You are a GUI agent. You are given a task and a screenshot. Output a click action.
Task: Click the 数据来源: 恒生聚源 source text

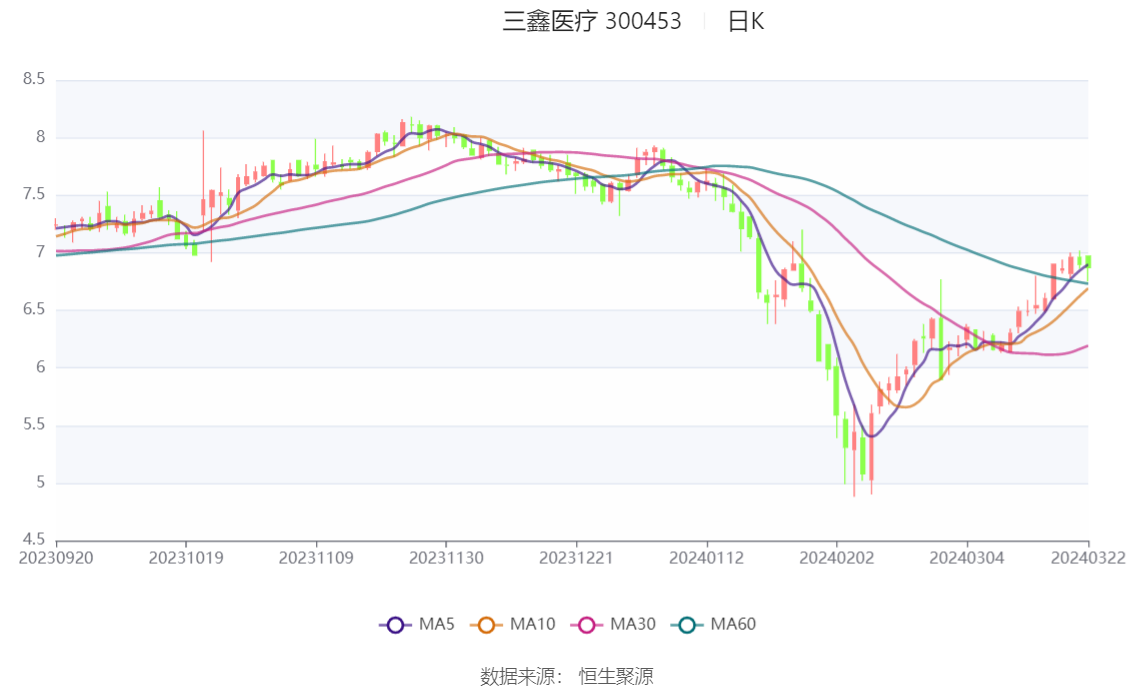pyautogui.click(x=567, y=677)
